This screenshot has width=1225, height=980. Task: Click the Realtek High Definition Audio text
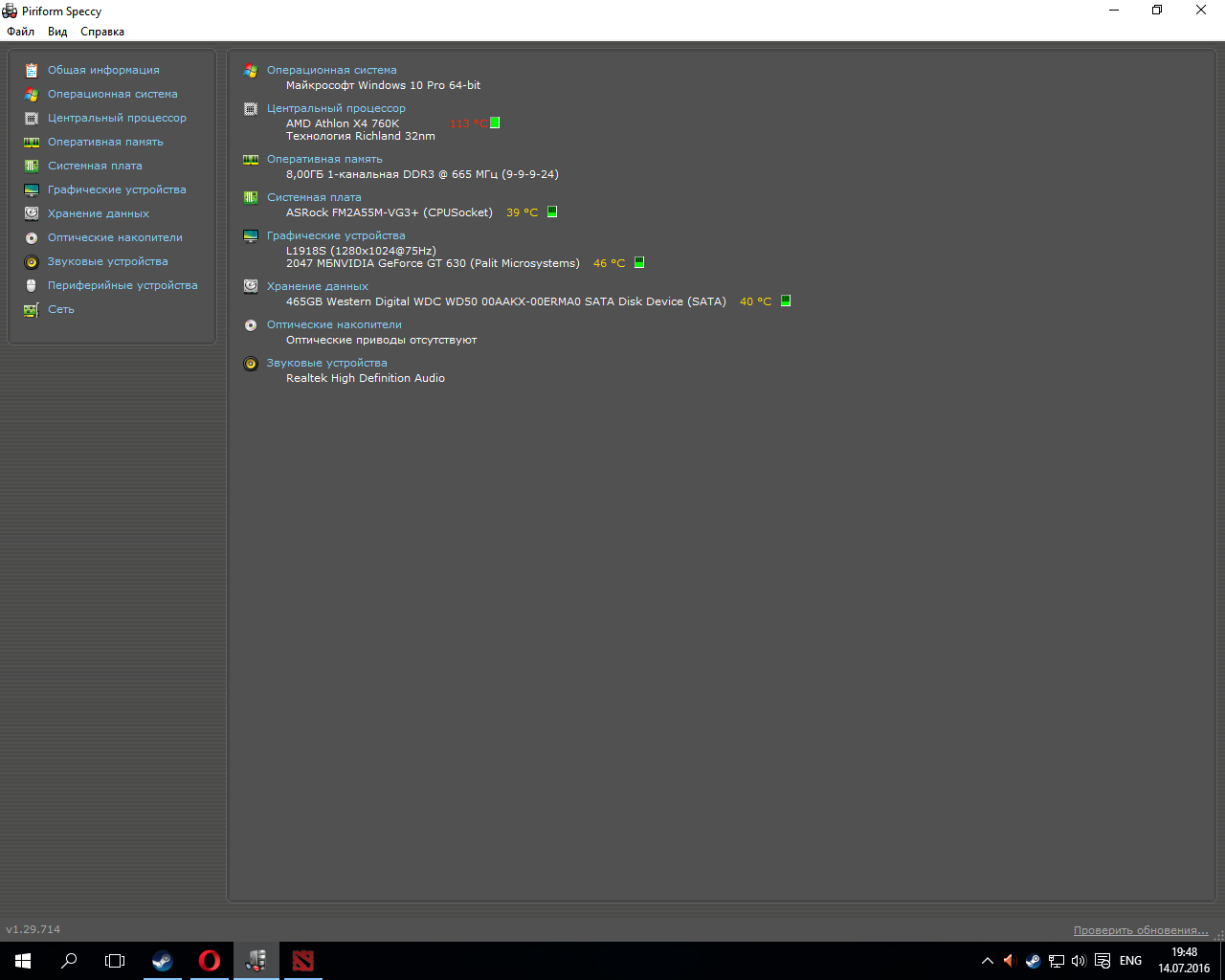click(366, 378)
